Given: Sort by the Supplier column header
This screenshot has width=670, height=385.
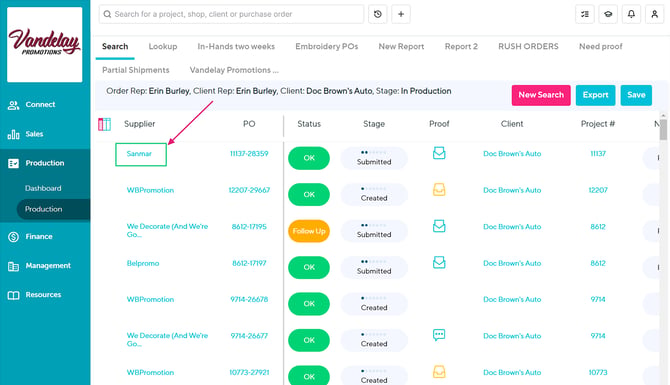Looking at the screenshot, I should [139, 124].
